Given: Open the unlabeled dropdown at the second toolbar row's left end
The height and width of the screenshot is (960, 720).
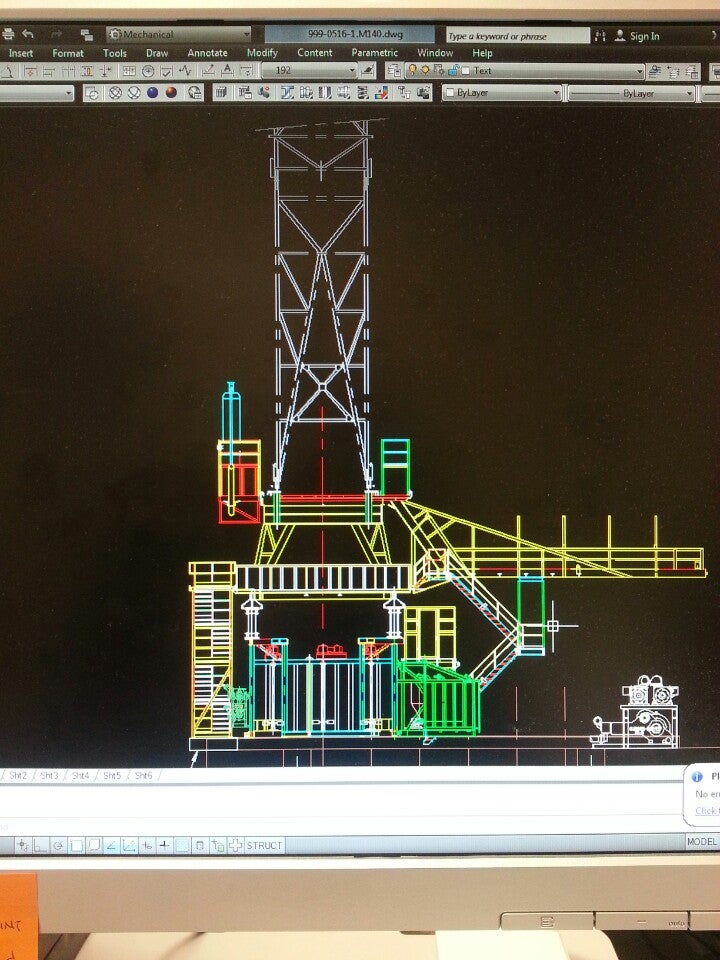Looking at the screenshot, I should tap(37, 93).
